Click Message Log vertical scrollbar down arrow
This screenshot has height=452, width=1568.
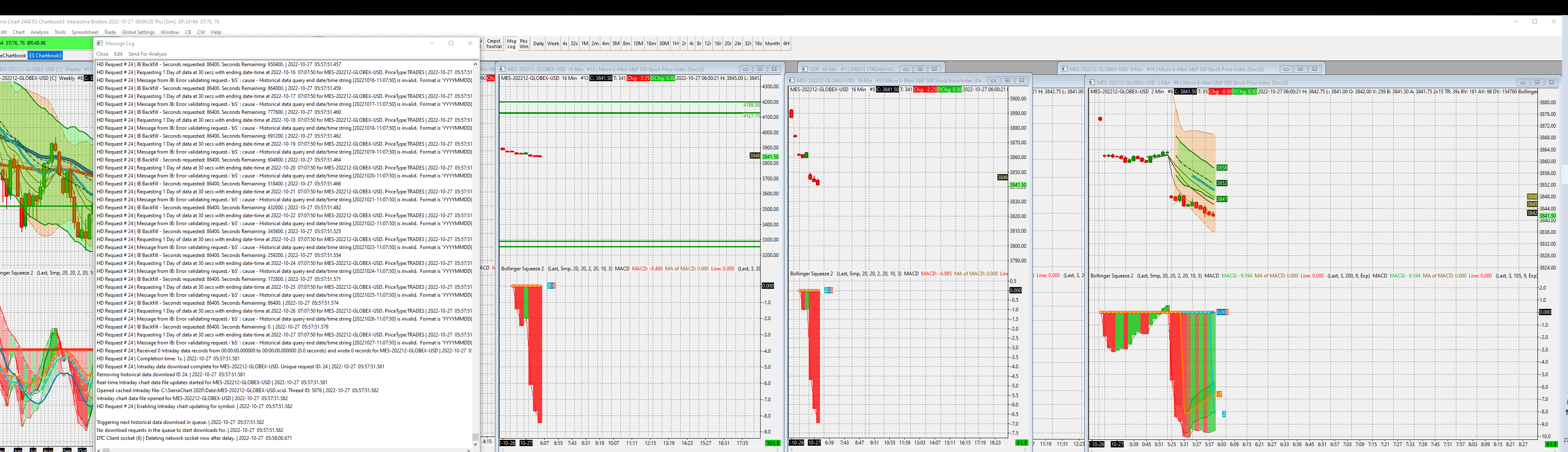click(475, 445)
